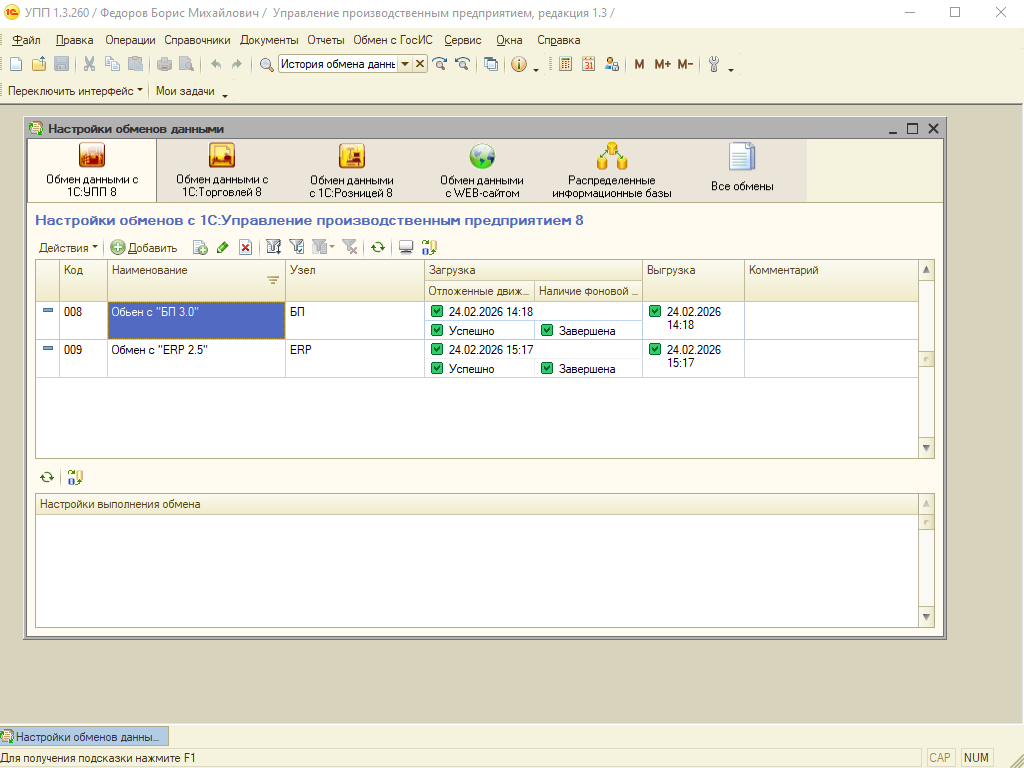Click settings panel scrollbar down arrow
The width and height of the screenshot is (1024, 768).
coord(926,616)
